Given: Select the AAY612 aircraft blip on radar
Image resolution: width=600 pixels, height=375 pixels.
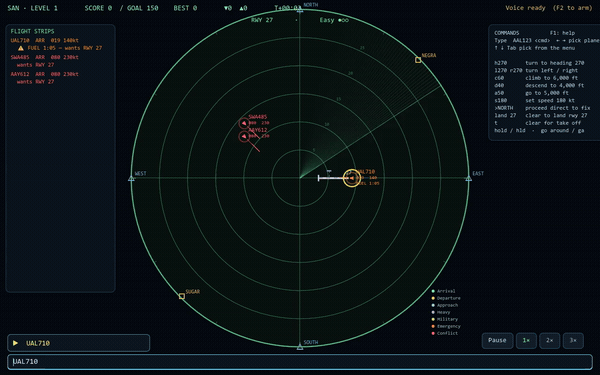Looking at the screenshot, I should 244,136.
